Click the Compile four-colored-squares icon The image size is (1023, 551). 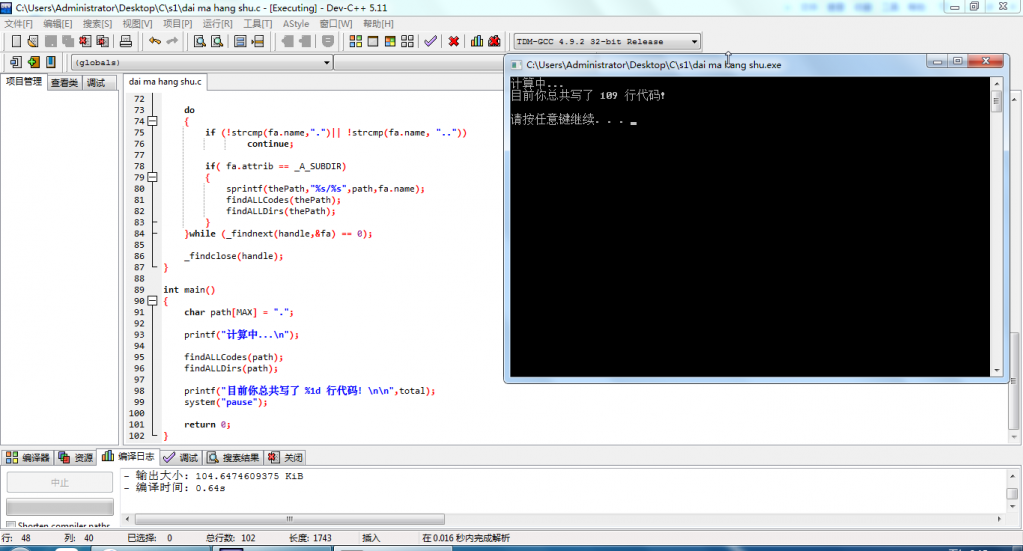[356, 41]
